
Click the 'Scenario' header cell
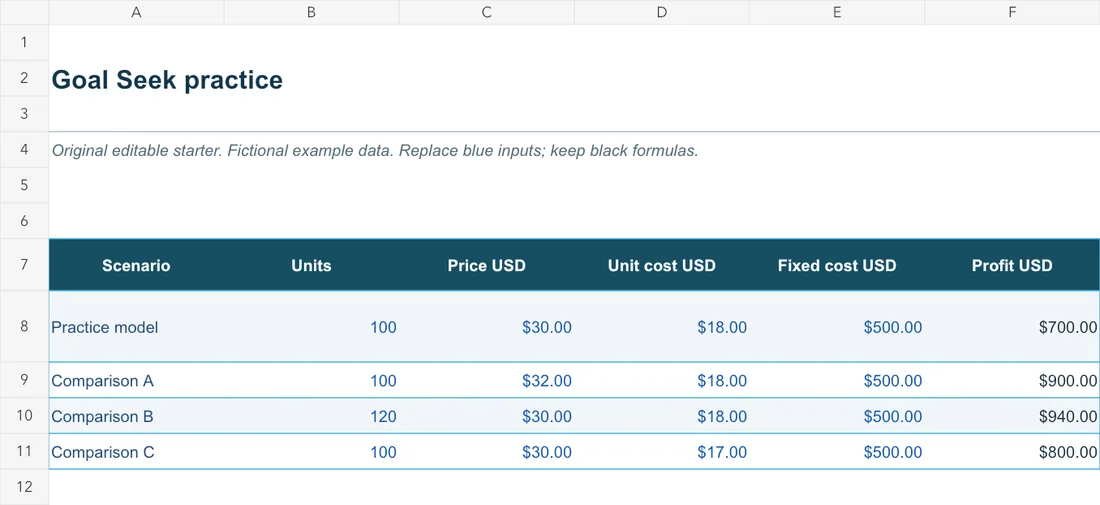pyautogui.click(x=136, y=265)
